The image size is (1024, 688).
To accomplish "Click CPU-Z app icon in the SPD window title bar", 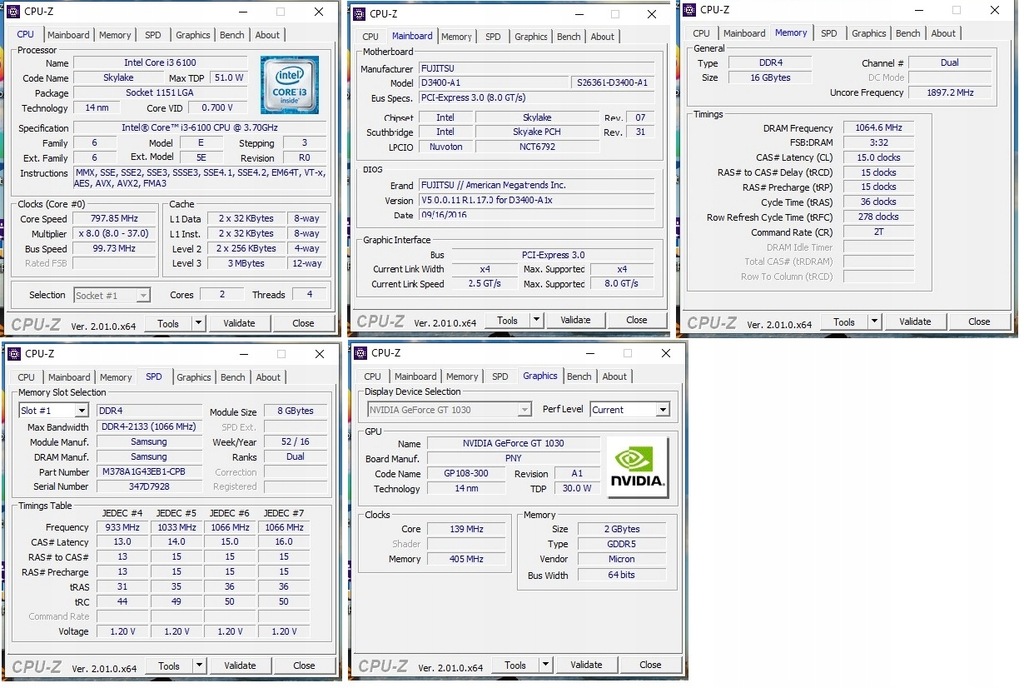I will pos(14,353).
